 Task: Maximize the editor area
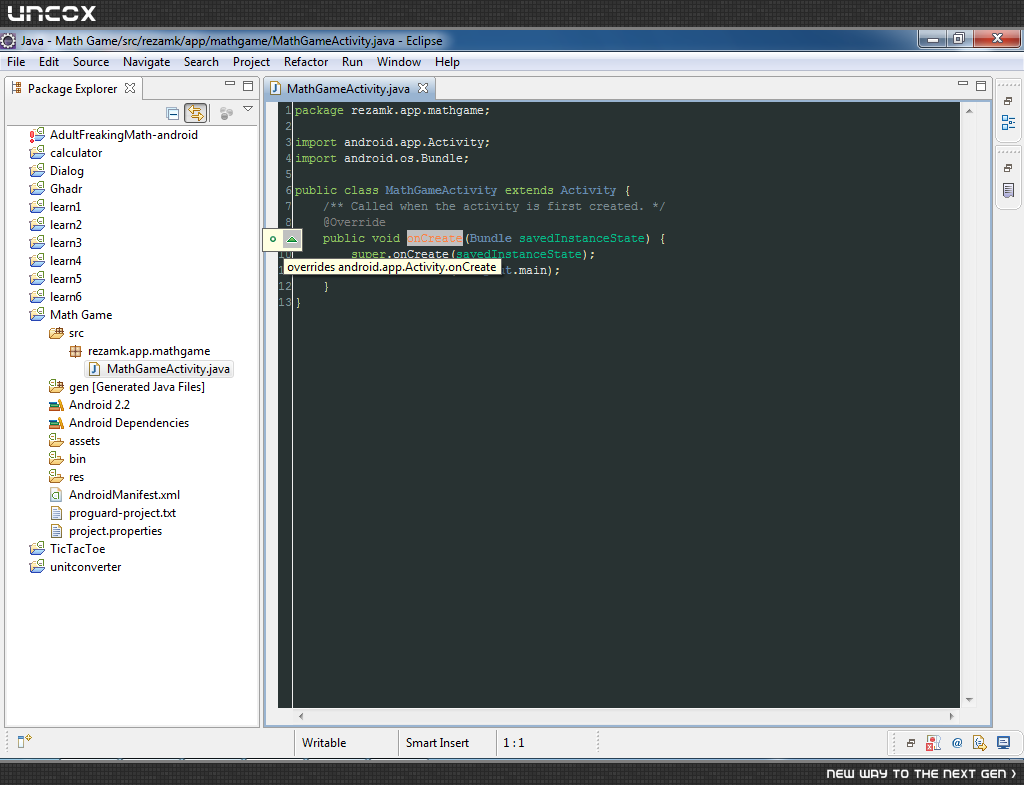point(981,86)
